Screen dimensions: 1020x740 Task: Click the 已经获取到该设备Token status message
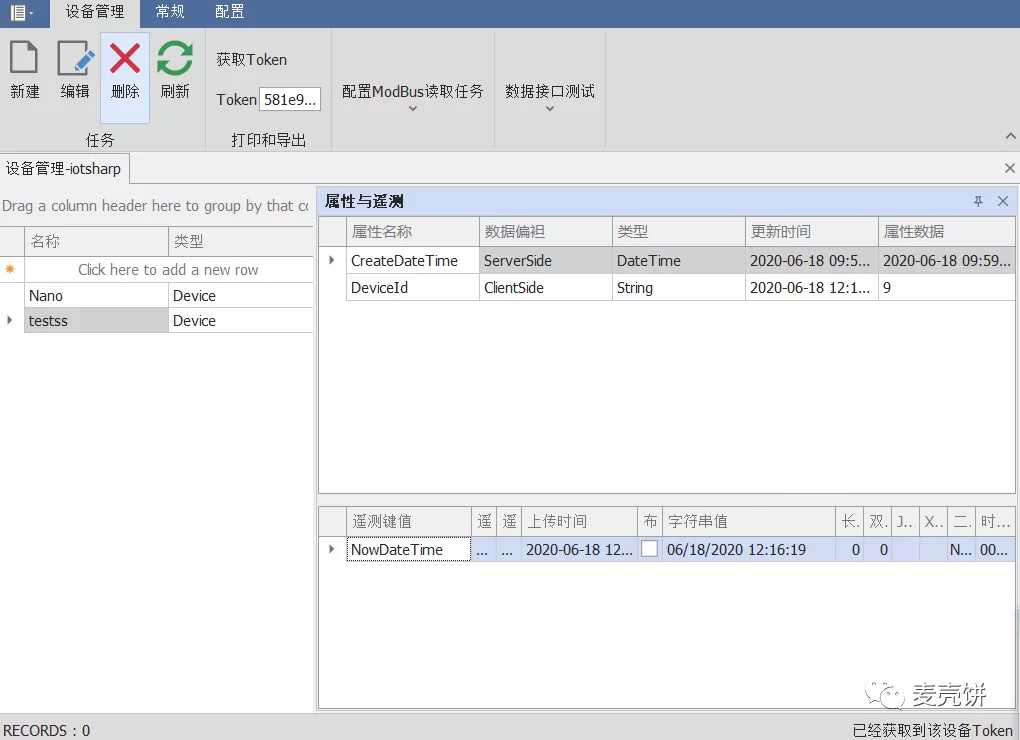tap(932, 730)
